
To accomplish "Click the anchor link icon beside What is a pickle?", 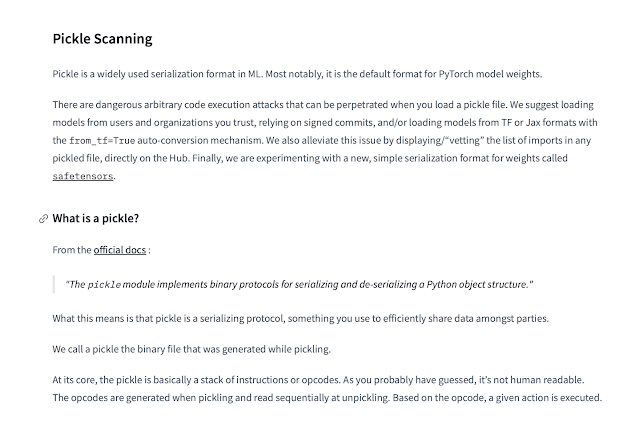I will (43, 219).
